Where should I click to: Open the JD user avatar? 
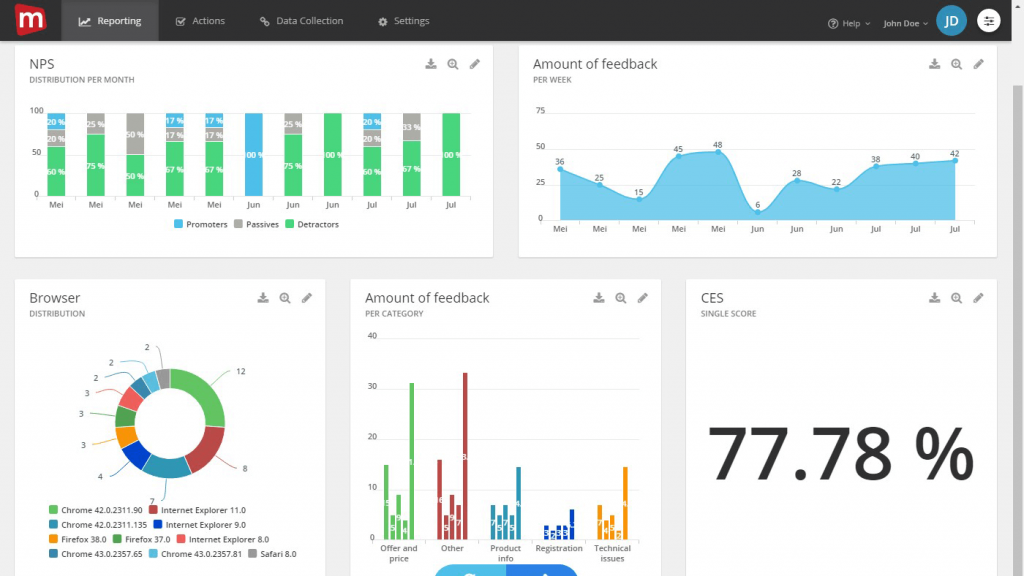pos(952,21)
